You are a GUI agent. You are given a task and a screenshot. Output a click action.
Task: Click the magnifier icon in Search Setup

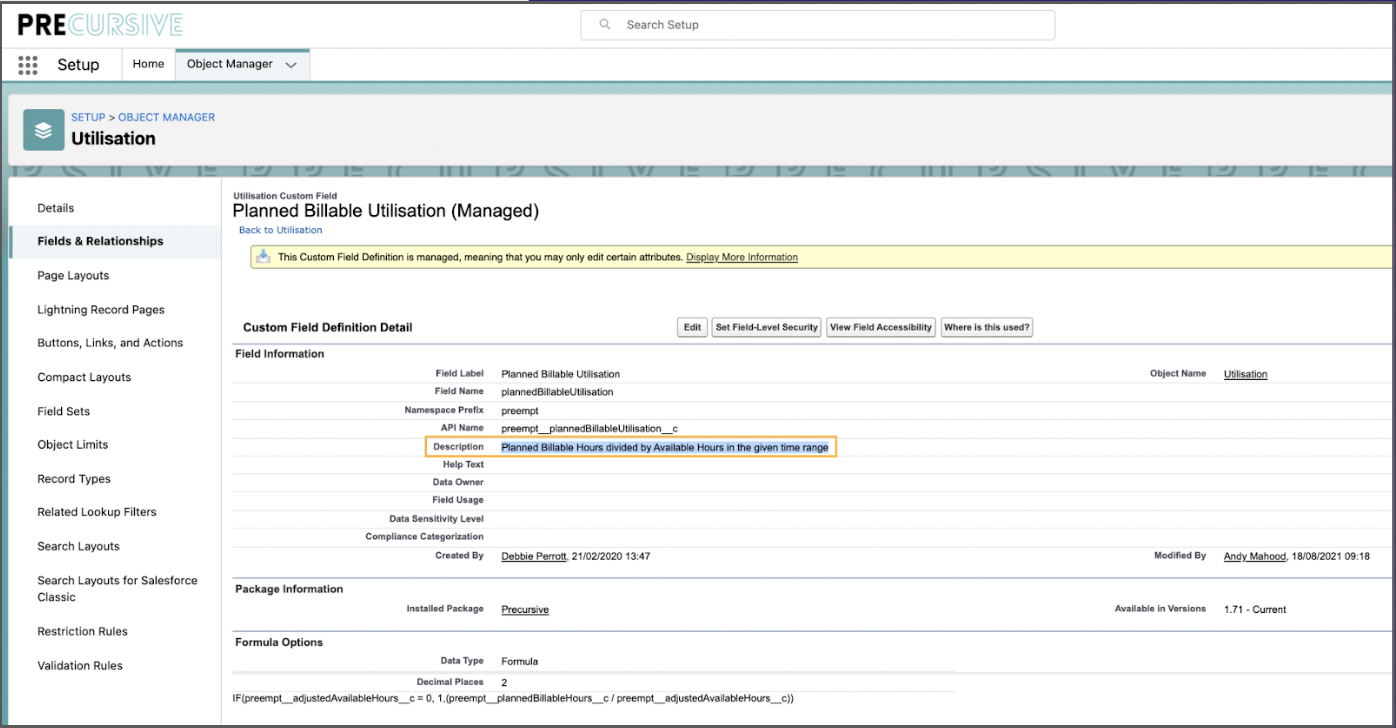(x=605, y=25)
